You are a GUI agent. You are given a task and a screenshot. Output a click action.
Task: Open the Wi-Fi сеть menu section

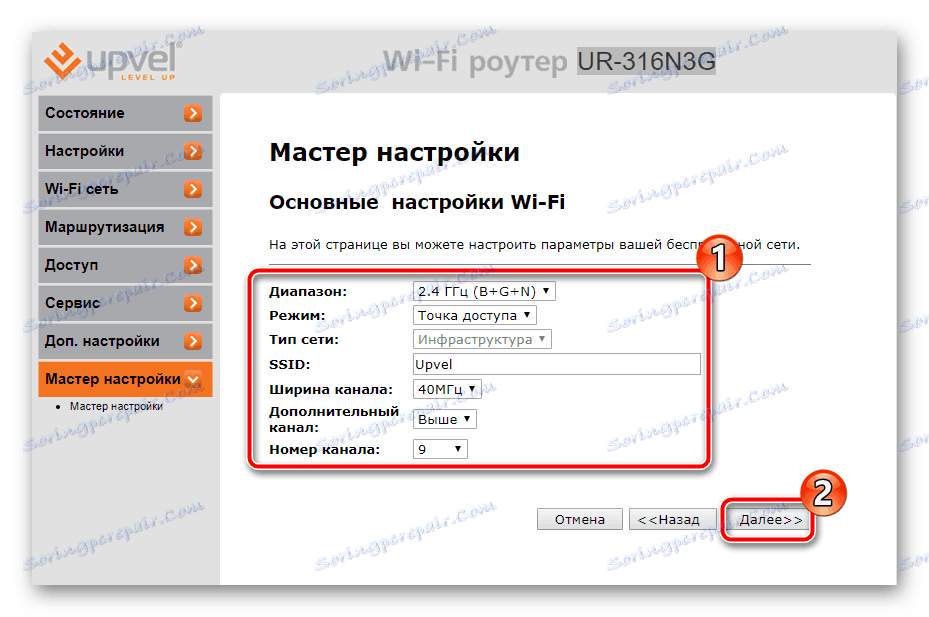125,189
